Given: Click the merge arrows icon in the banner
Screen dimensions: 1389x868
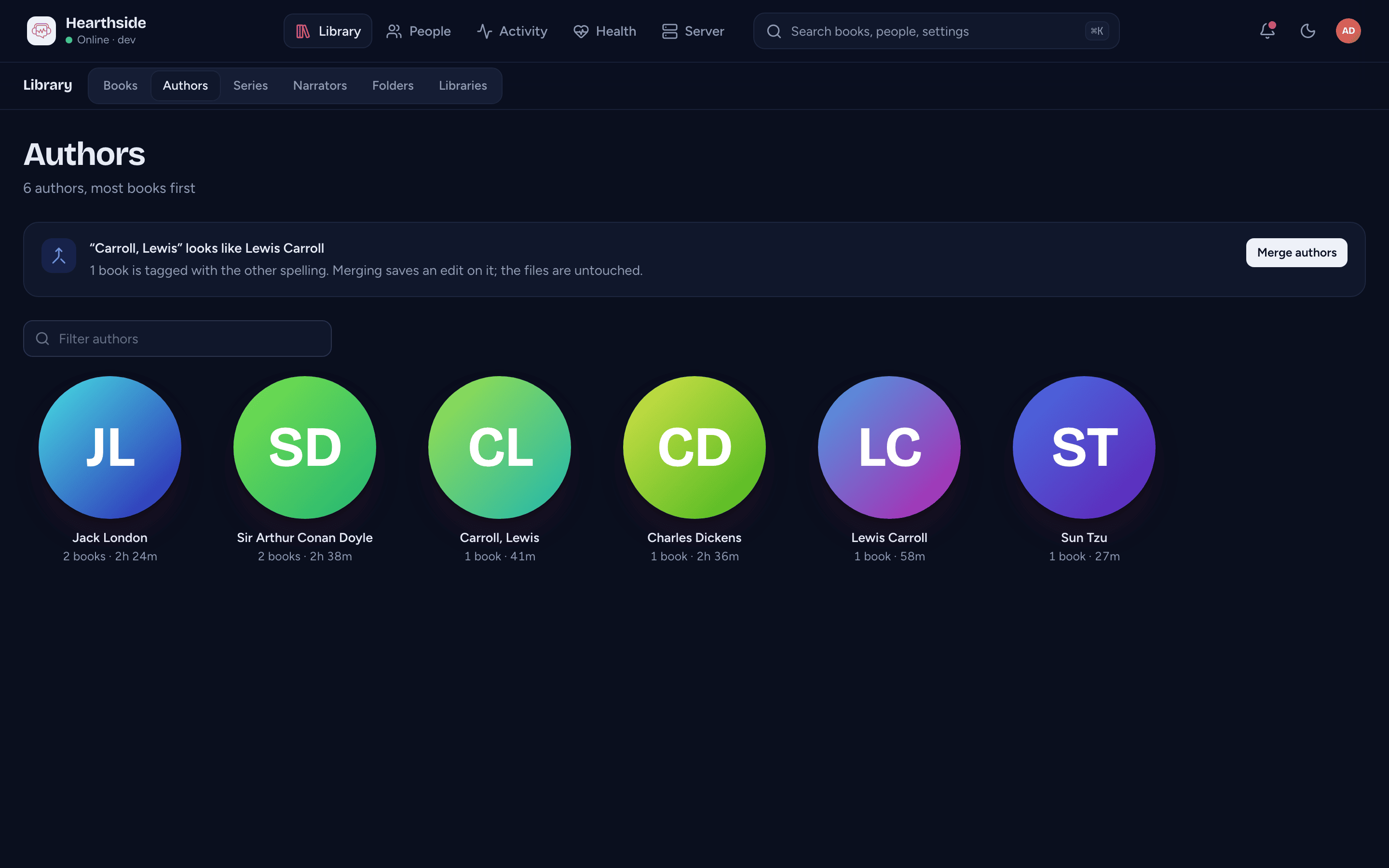Looking at the screenshot, I should pos(59,256).
